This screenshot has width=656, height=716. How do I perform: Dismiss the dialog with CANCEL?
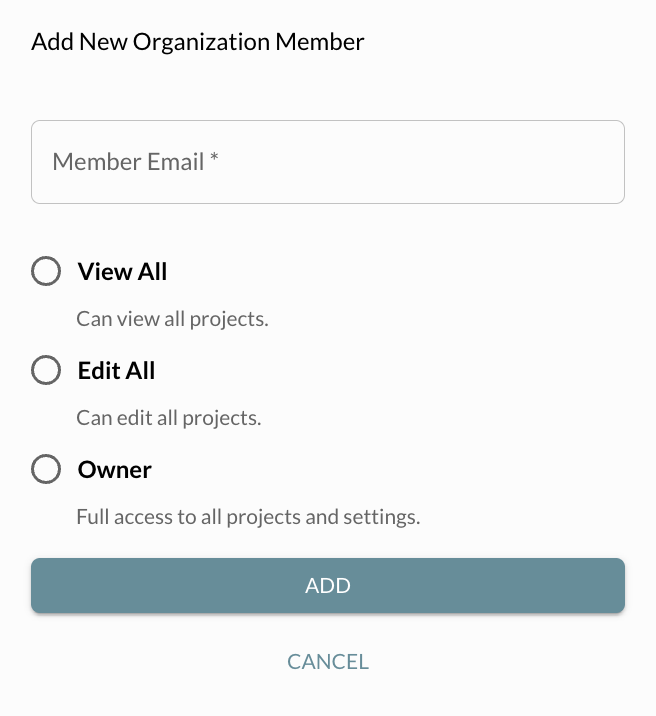click(x=328, y=662)
